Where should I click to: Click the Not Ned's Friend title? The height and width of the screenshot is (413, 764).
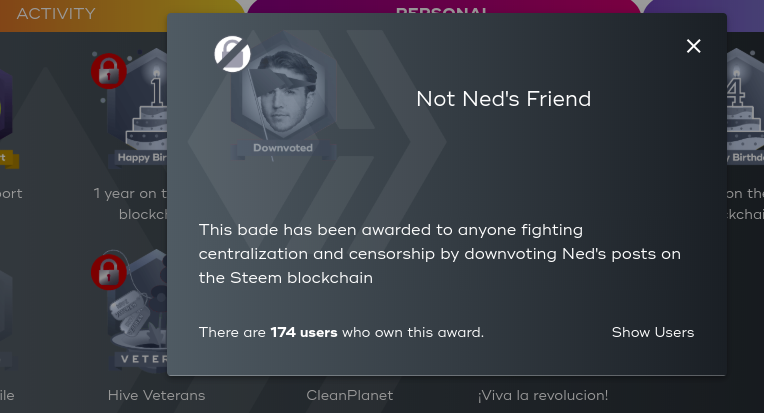pos(503,99)
